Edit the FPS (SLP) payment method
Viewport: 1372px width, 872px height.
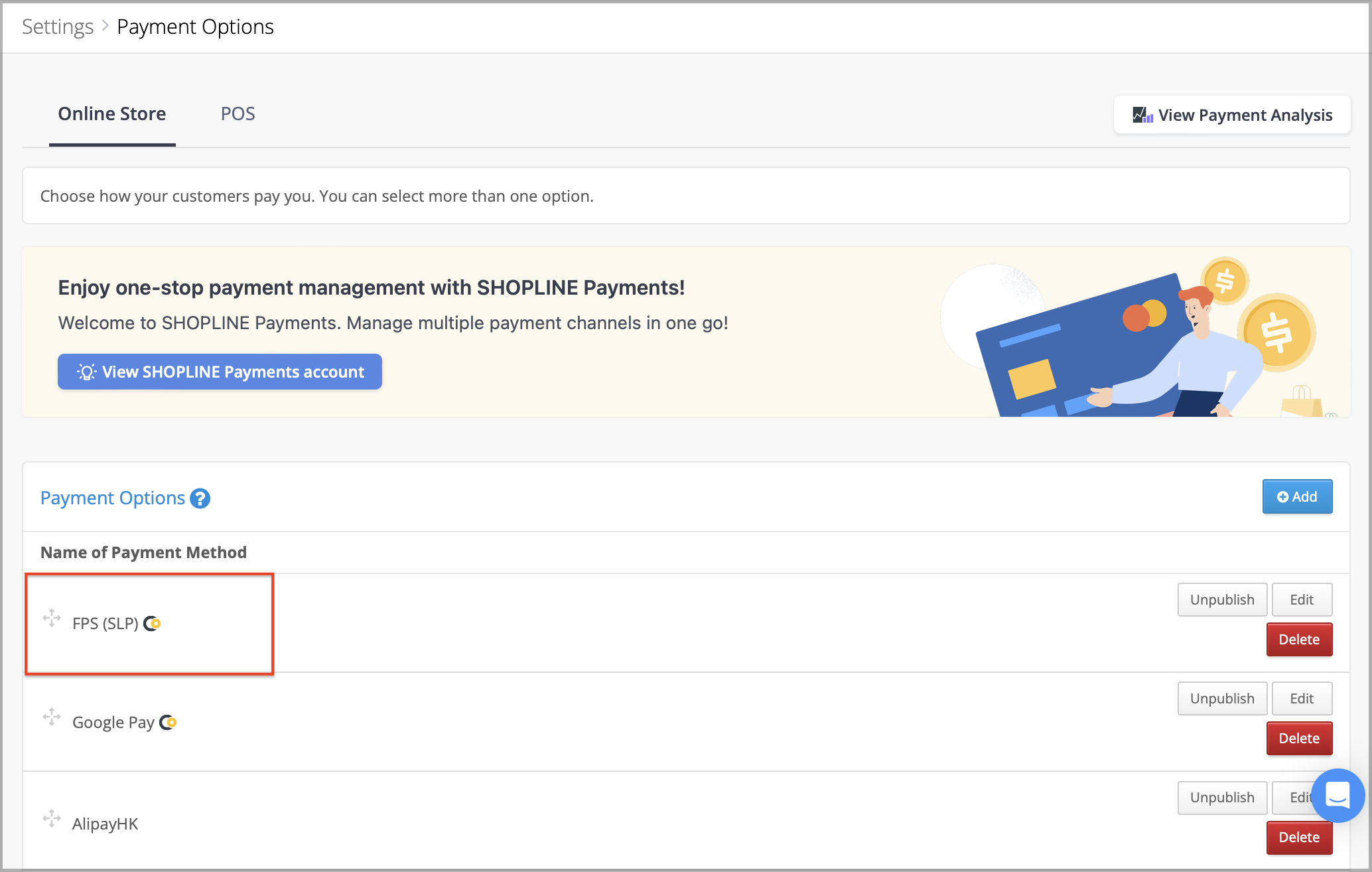(x=1302, y=600)
